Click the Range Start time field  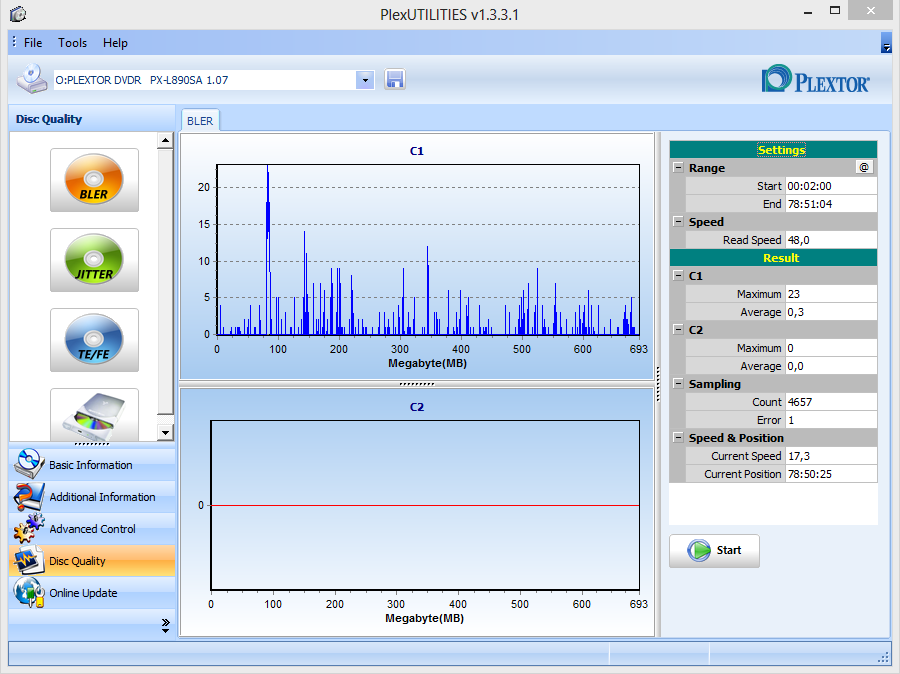[831, 186]
